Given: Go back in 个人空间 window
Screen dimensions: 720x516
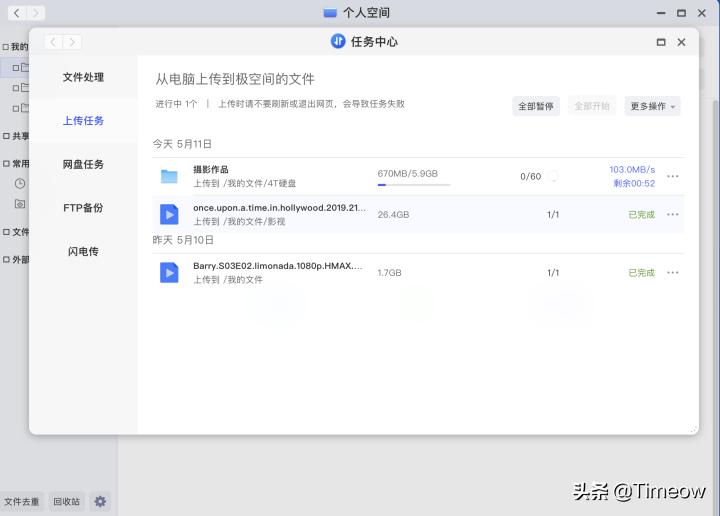Looking at the screenshot, I should [17, 13].
